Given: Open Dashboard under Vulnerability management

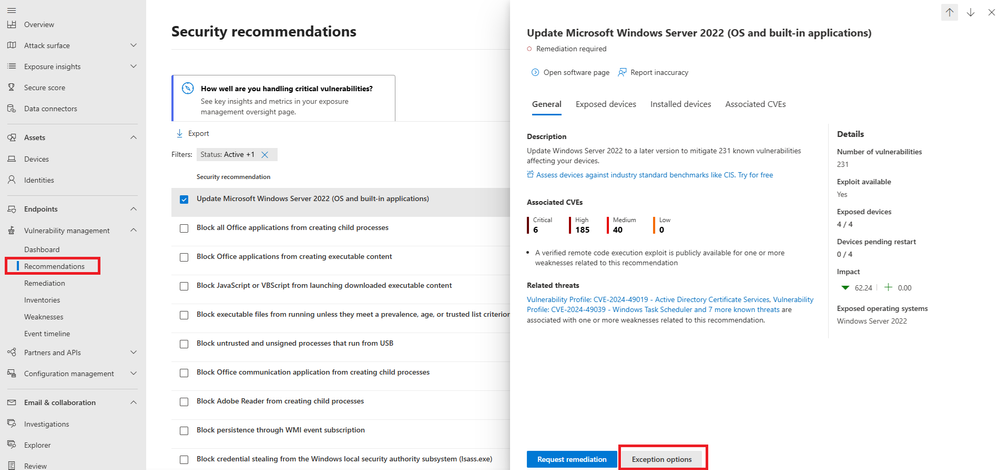Looking at the screenshot, I should pos(41,250).
